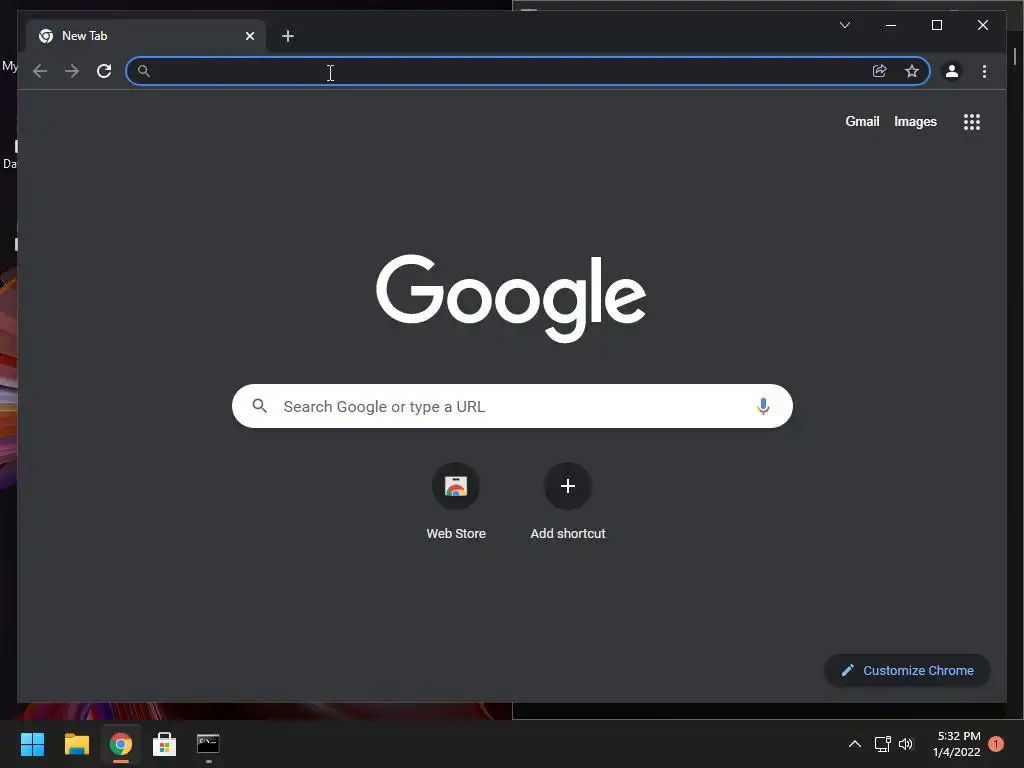Open the terminal app in the taskbar

208,744
